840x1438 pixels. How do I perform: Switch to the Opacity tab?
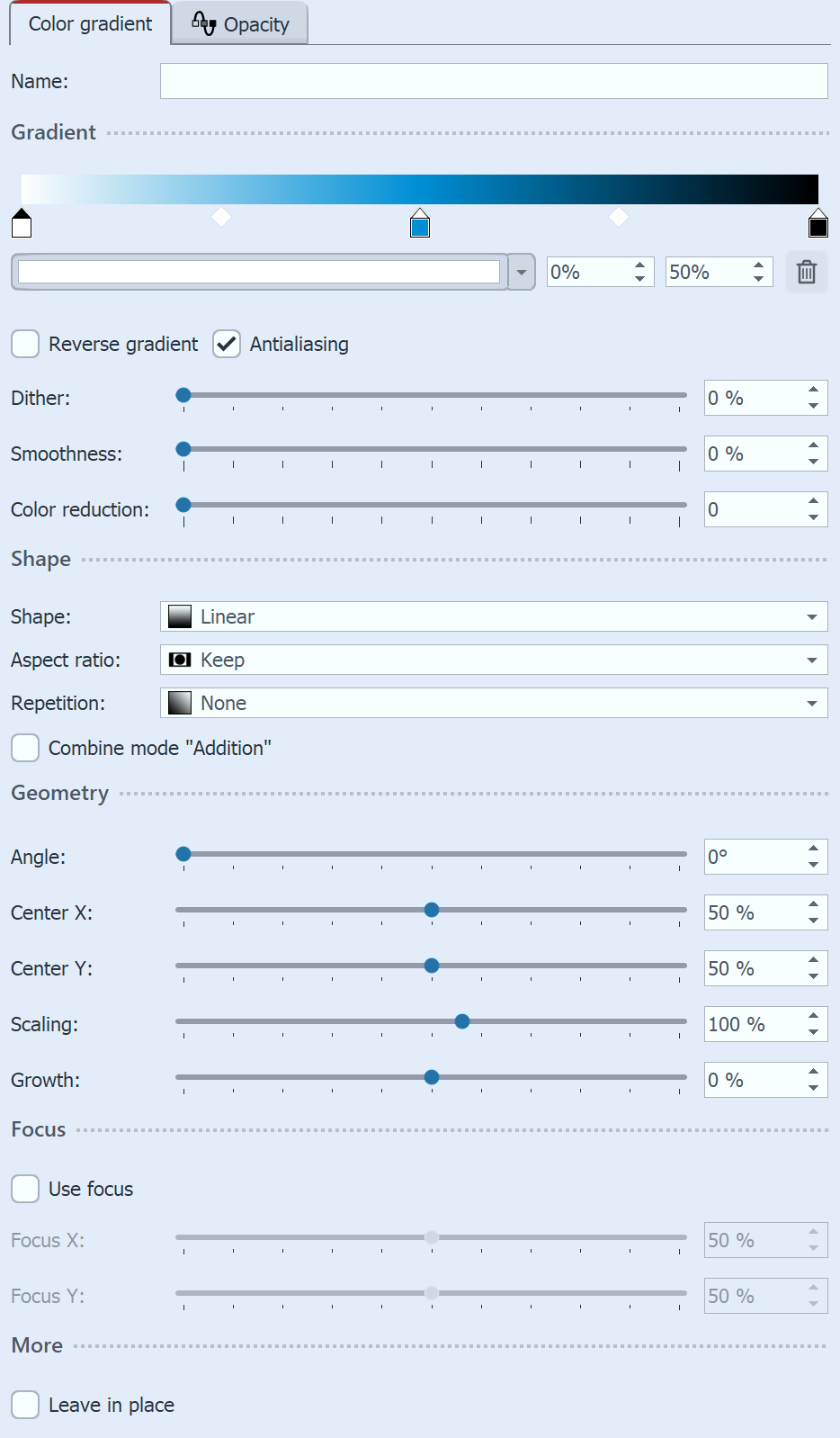click(x=239, y=23)
